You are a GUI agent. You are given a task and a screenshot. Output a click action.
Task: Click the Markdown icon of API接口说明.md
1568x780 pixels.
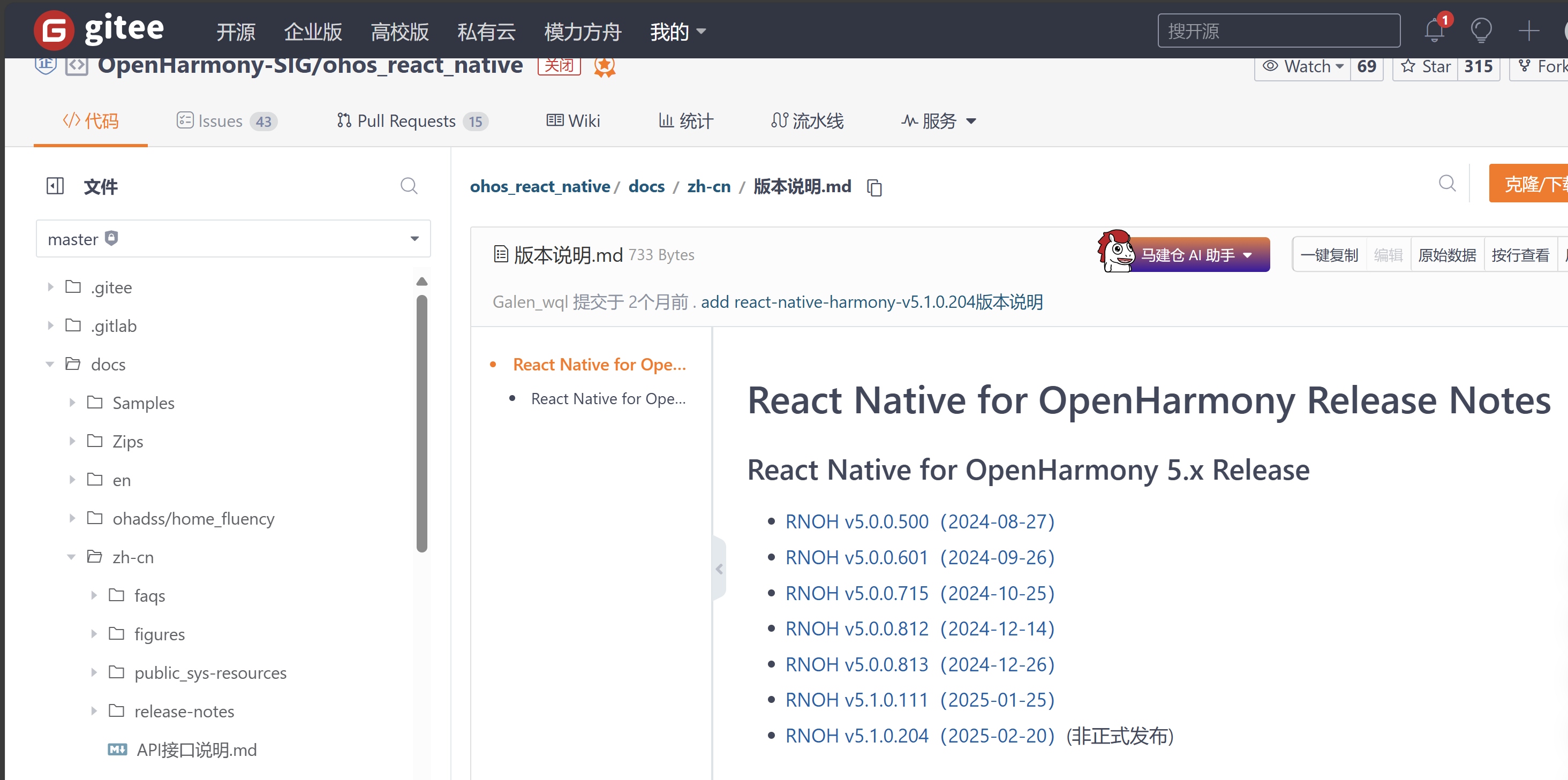coord(117,749)
